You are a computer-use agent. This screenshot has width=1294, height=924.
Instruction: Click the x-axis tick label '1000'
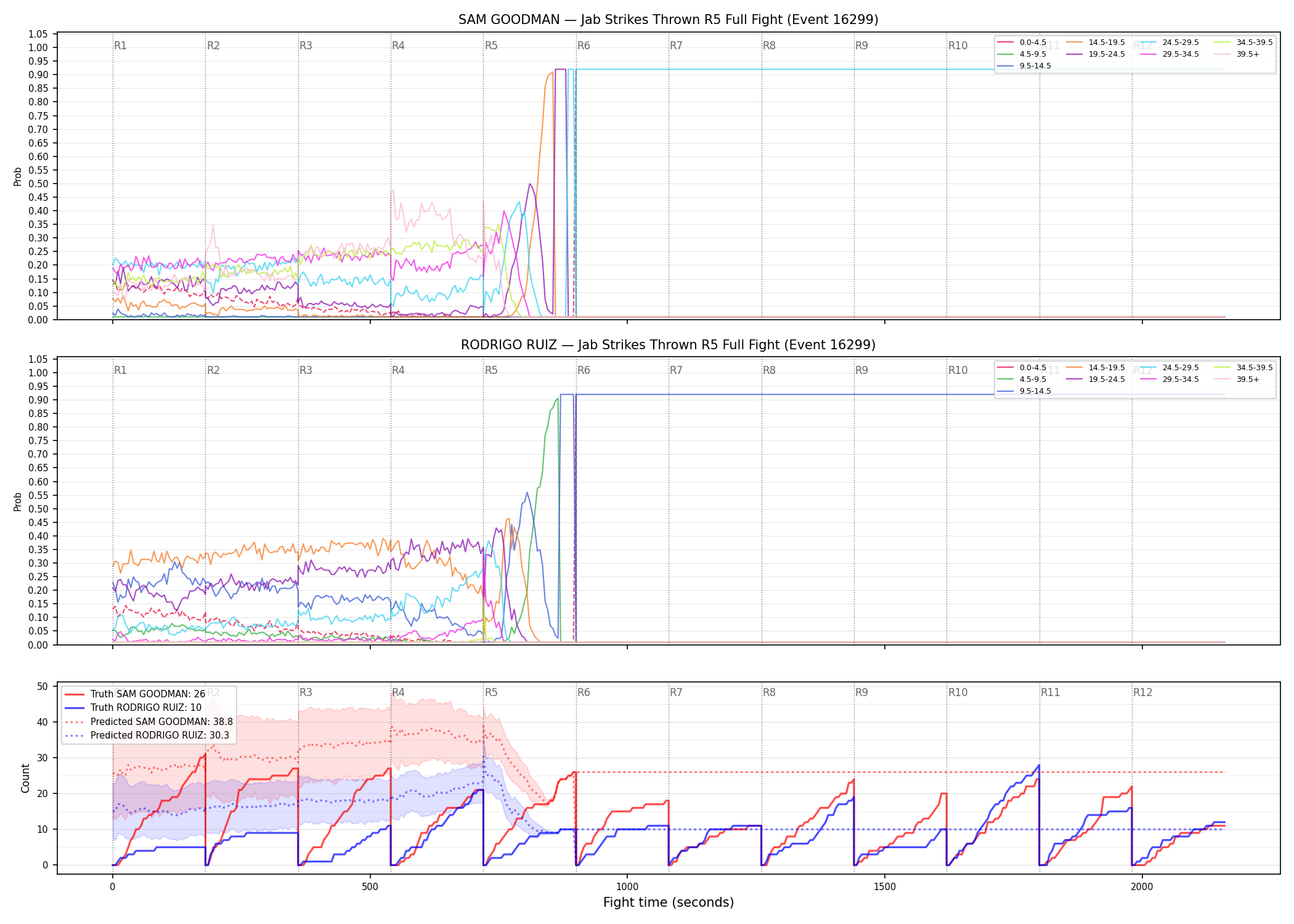(x=627, y=887)
